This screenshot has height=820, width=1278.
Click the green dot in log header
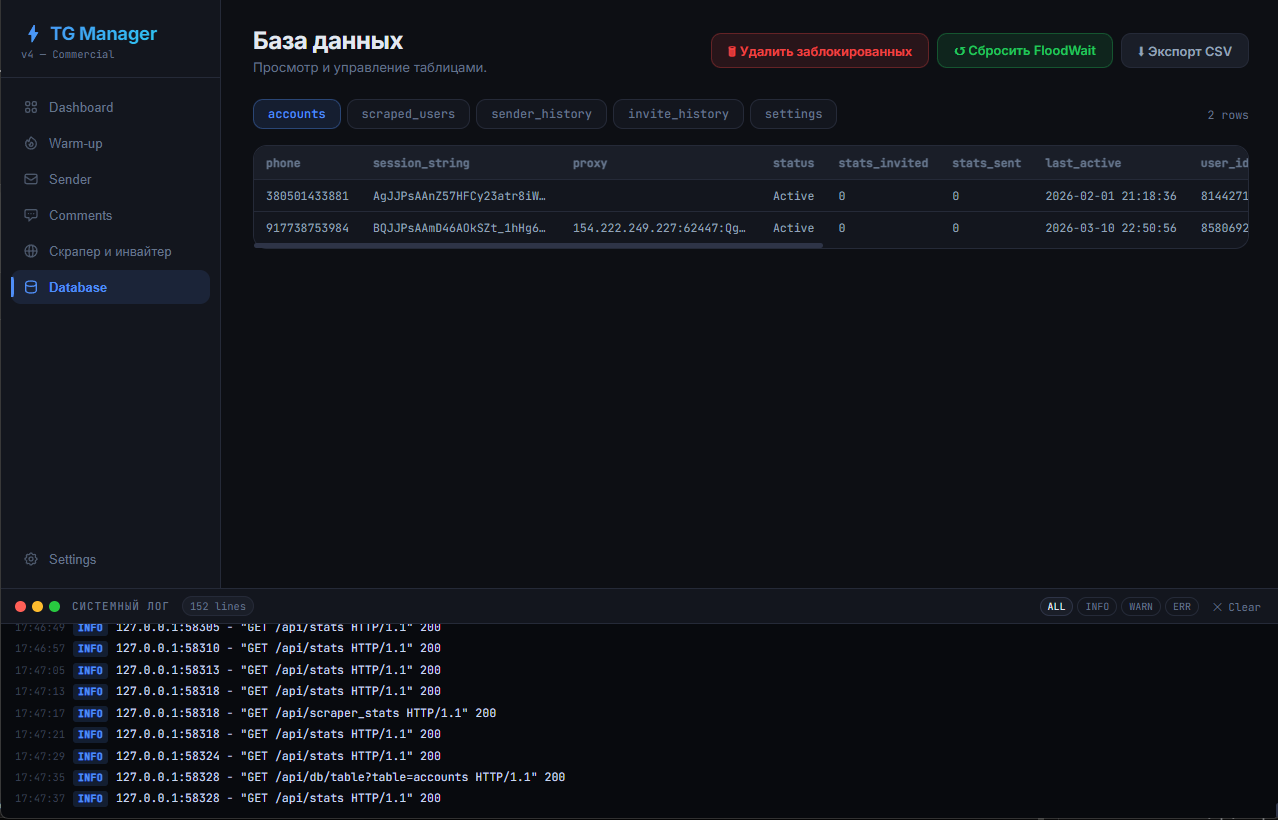54,606
